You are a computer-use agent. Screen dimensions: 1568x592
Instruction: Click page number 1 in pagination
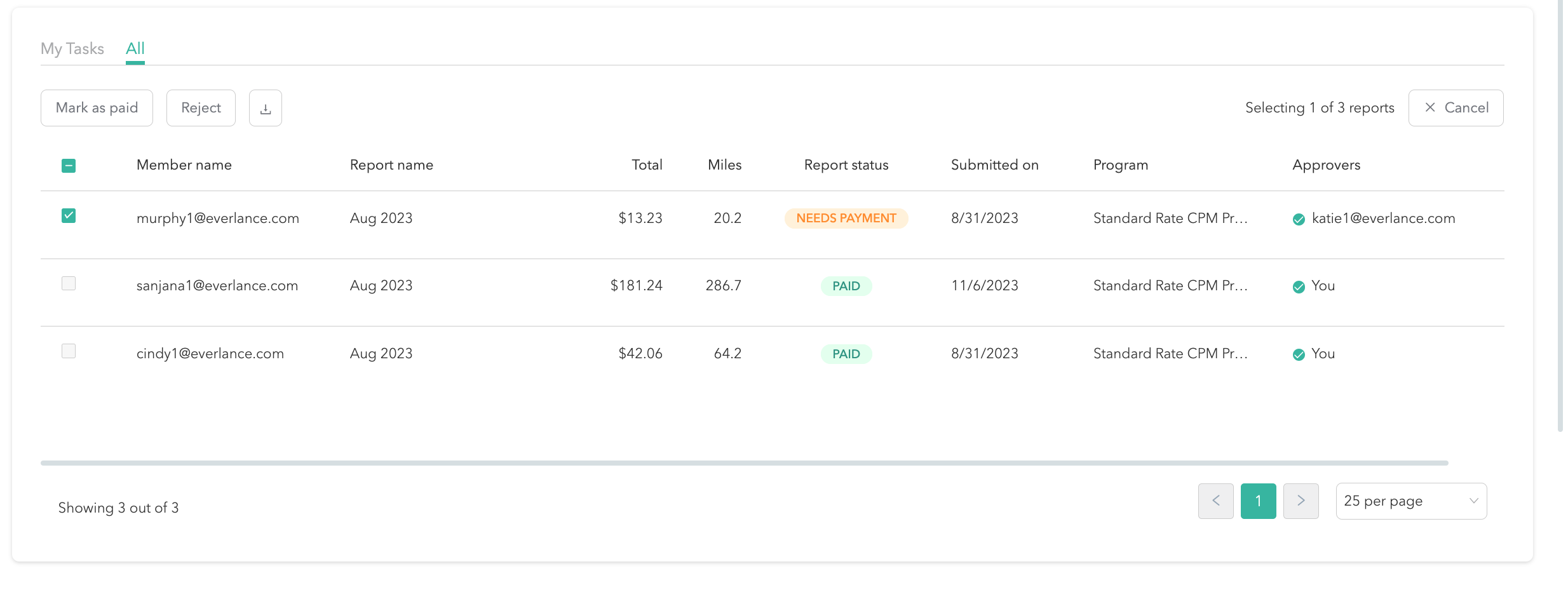tap(1258, 501)
